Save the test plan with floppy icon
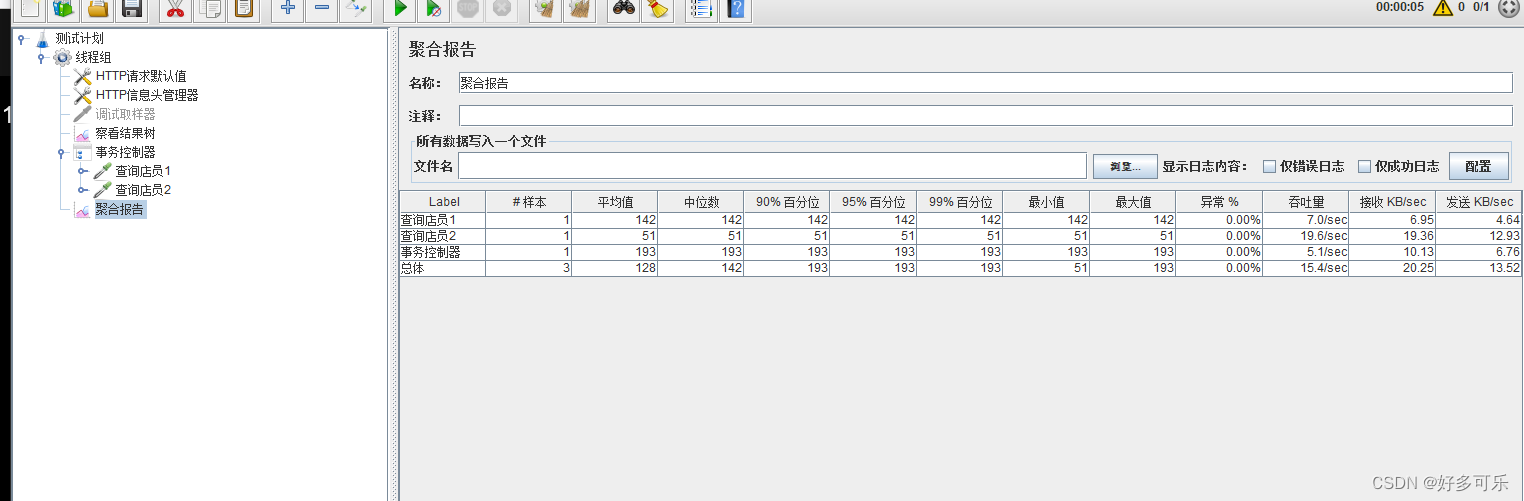Viewport: 1524px width, 501px height. [x=131, y=10]
